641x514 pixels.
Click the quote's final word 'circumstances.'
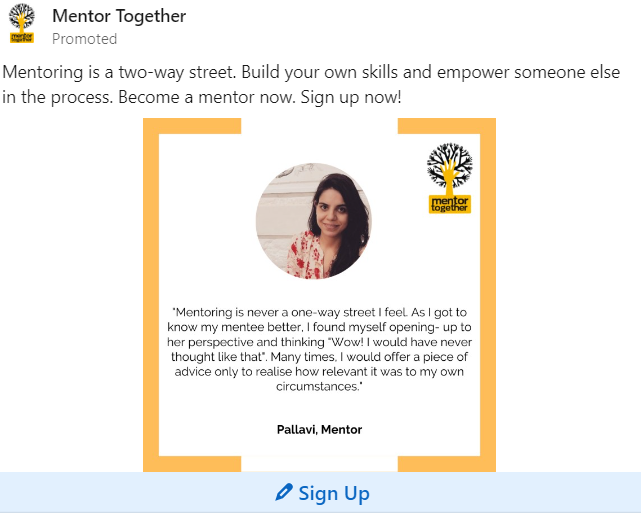[319, 386]
